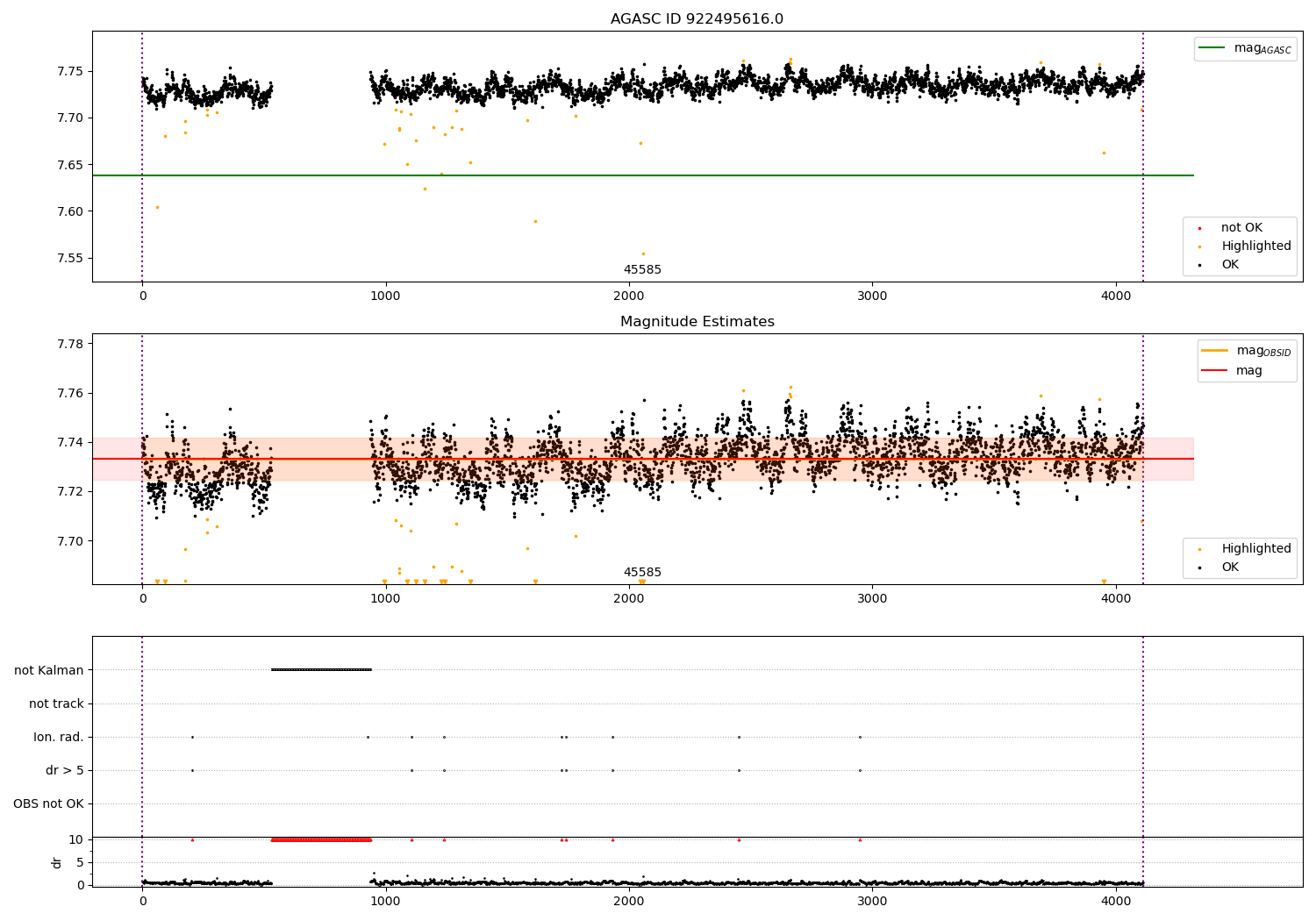This screenshot has height=921, width=1316.
Task: Click the orange mag OBSID legend line
Action: [1215, 351]
